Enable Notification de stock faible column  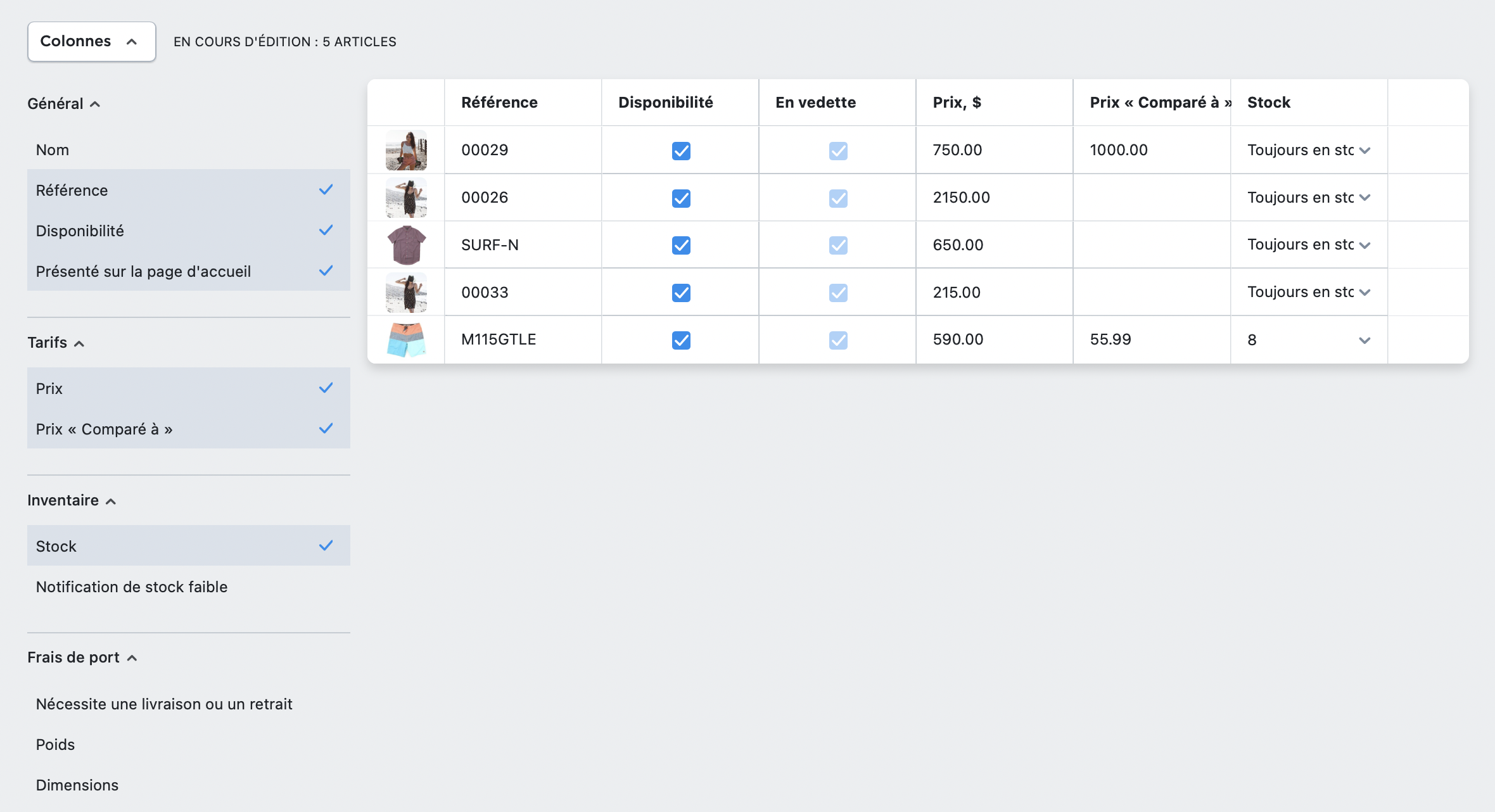point(188,587)
